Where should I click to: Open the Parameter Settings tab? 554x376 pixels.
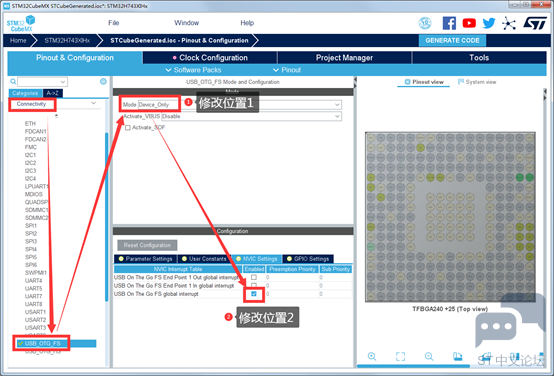coord(146,259)
